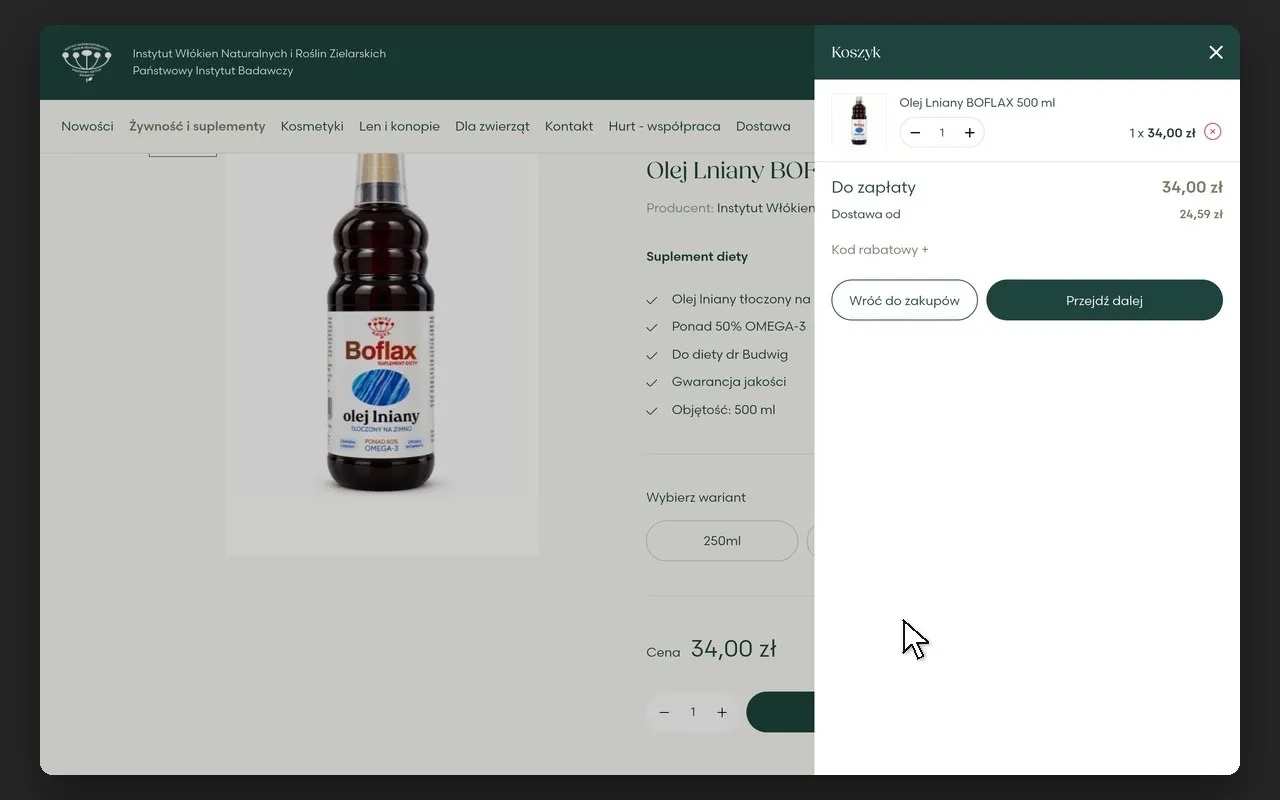Image resolution: width=1280 pixels, height=800 pixels.
Task: Open Żywność i suplementy menu
Action: click(197, 126)
